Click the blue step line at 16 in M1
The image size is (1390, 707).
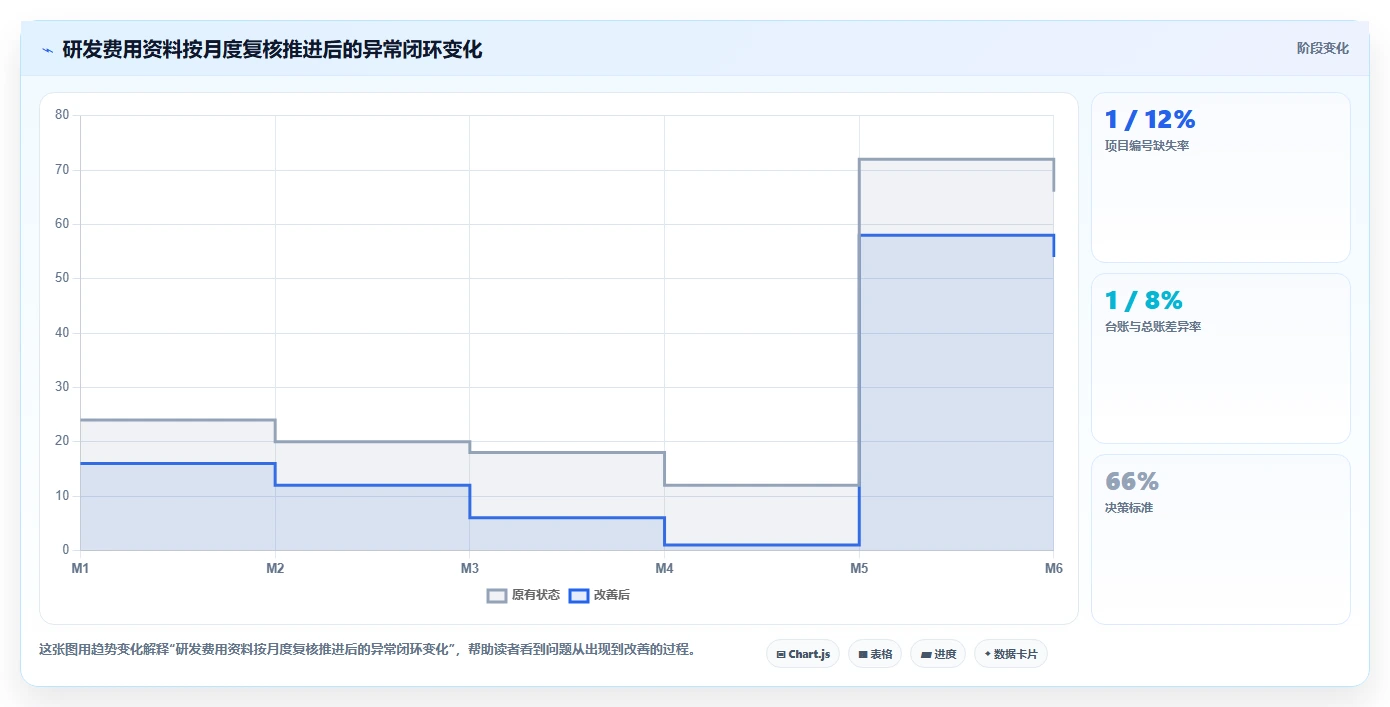click(177, 463)
